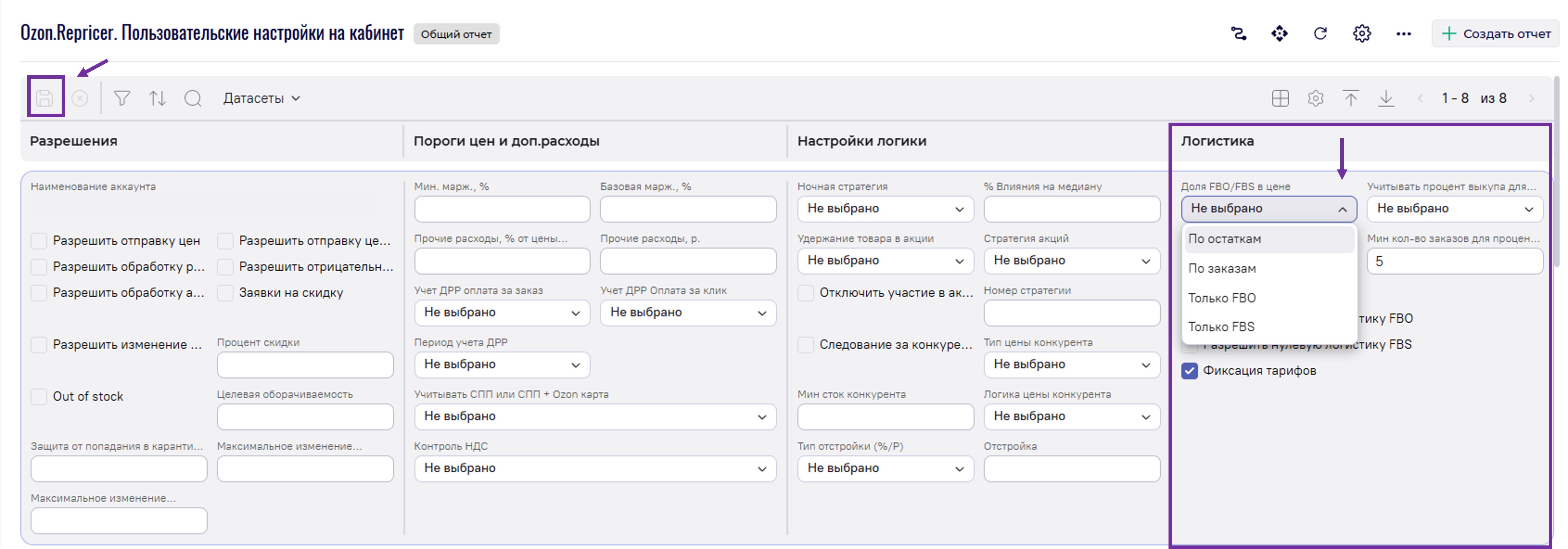Enable the Out of stock checkbox
The image size is (1568, 549).
point(39,396)
